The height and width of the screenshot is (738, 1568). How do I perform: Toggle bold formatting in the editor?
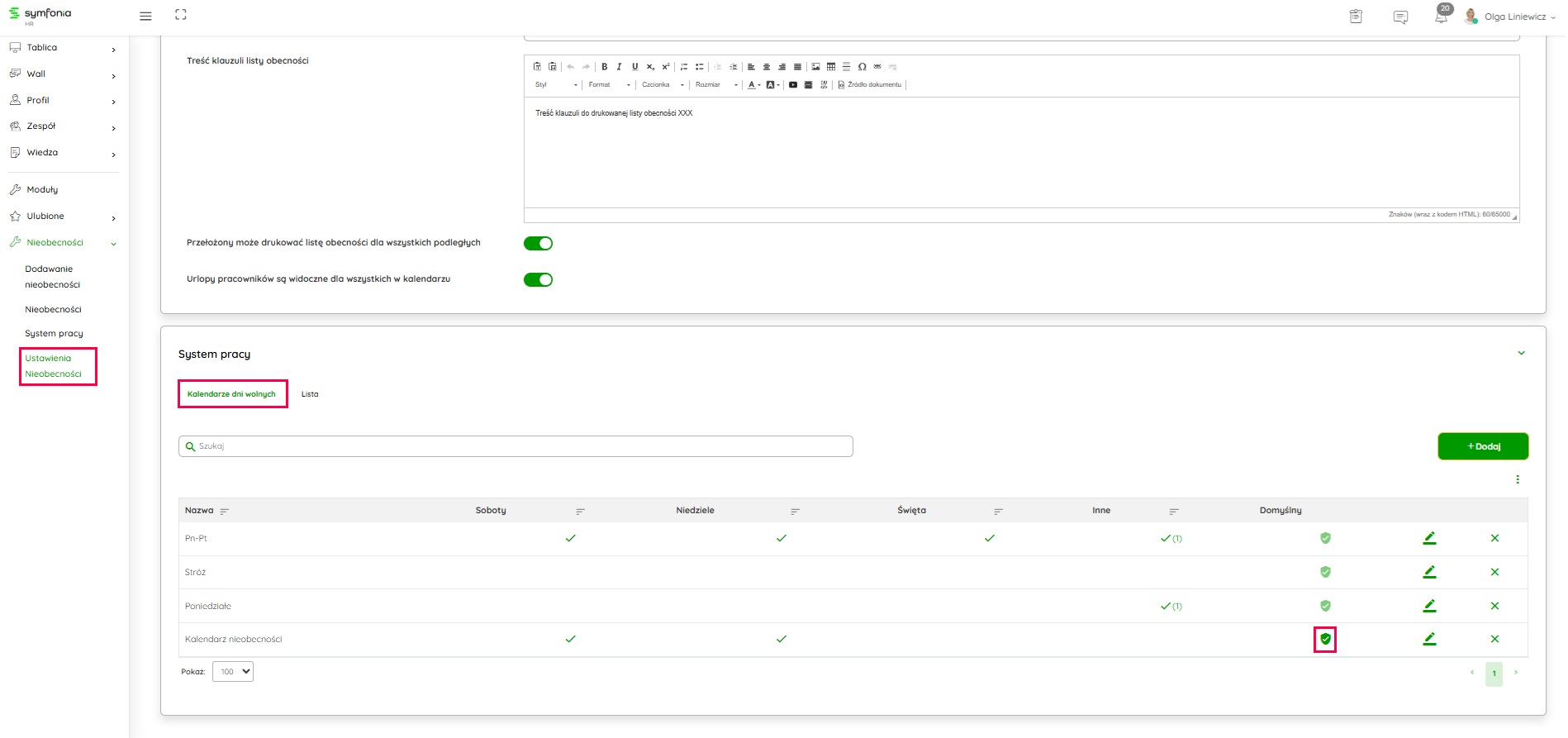605,67
